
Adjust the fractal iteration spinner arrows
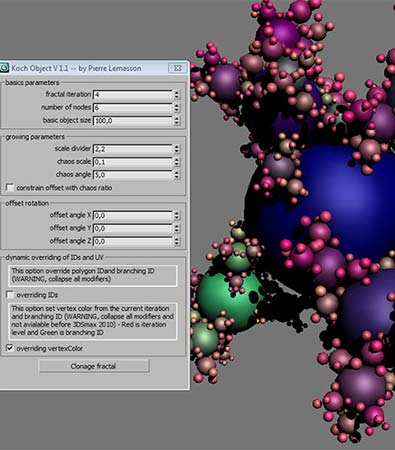[177, 95]
